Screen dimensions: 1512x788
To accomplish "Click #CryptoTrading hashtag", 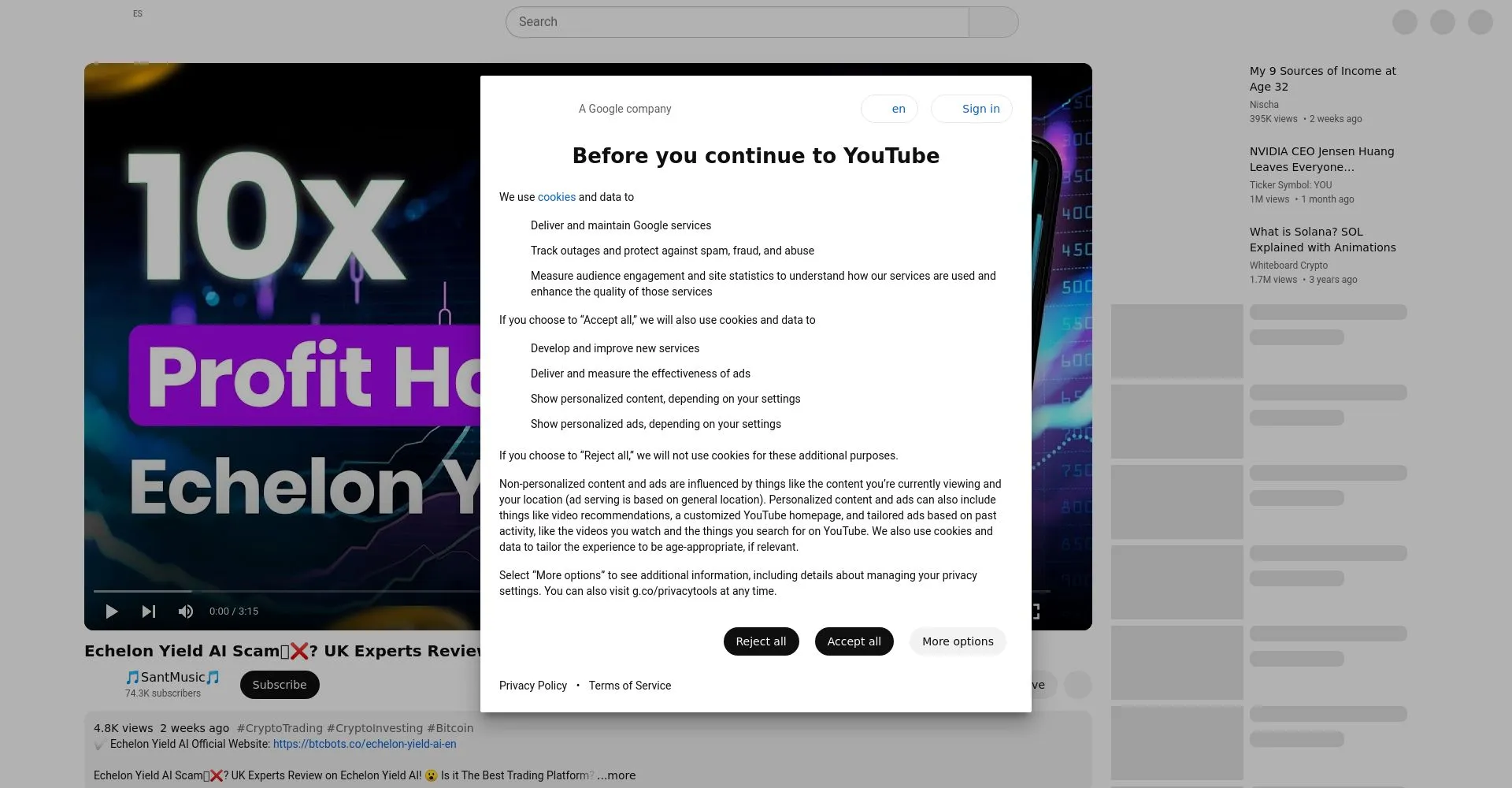I will 280,728.
